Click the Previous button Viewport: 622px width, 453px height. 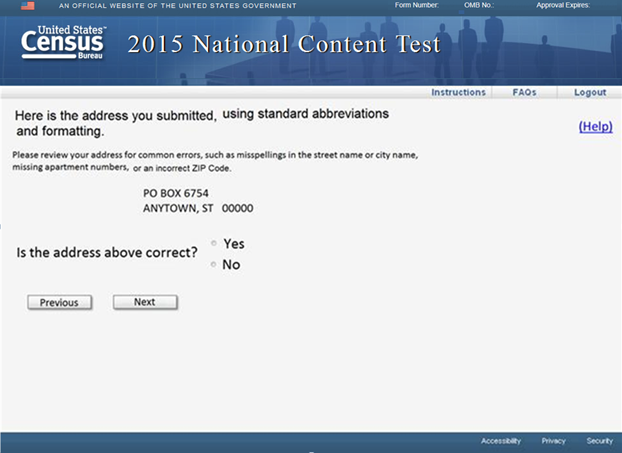60,302
